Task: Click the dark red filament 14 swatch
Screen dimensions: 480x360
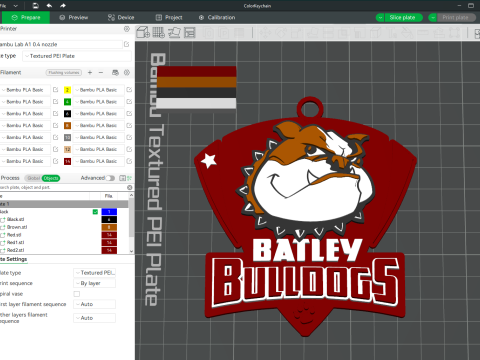Action: coord(67,161)
